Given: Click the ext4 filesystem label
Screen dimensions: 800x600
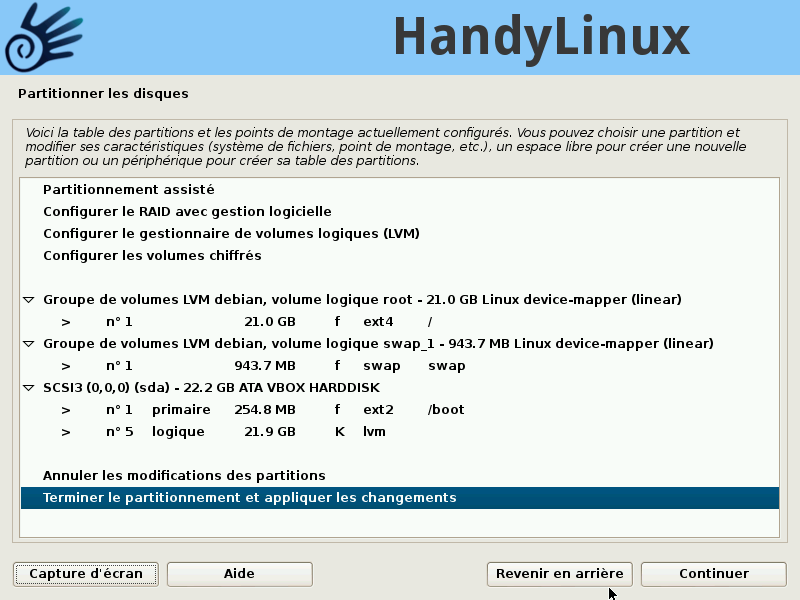Looking at the screenshot, I should pyautogui.click(x=378, y=322).
